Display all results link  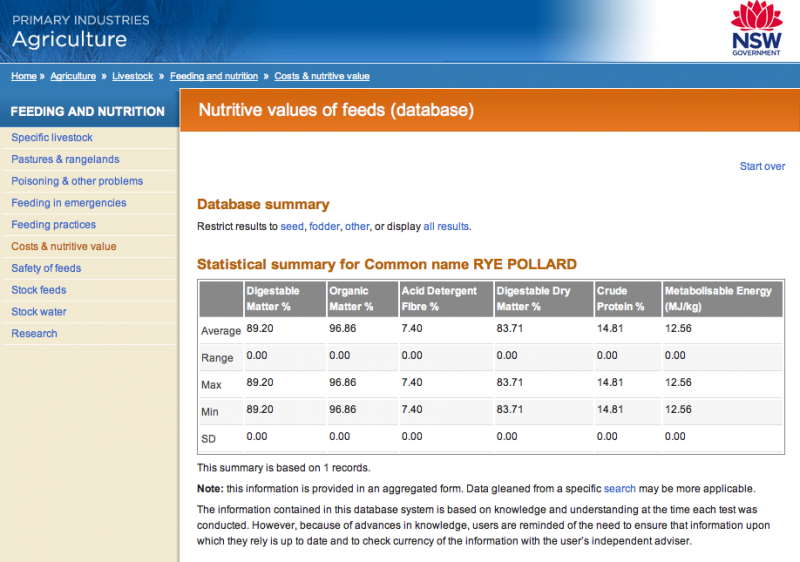pos(446,227)
